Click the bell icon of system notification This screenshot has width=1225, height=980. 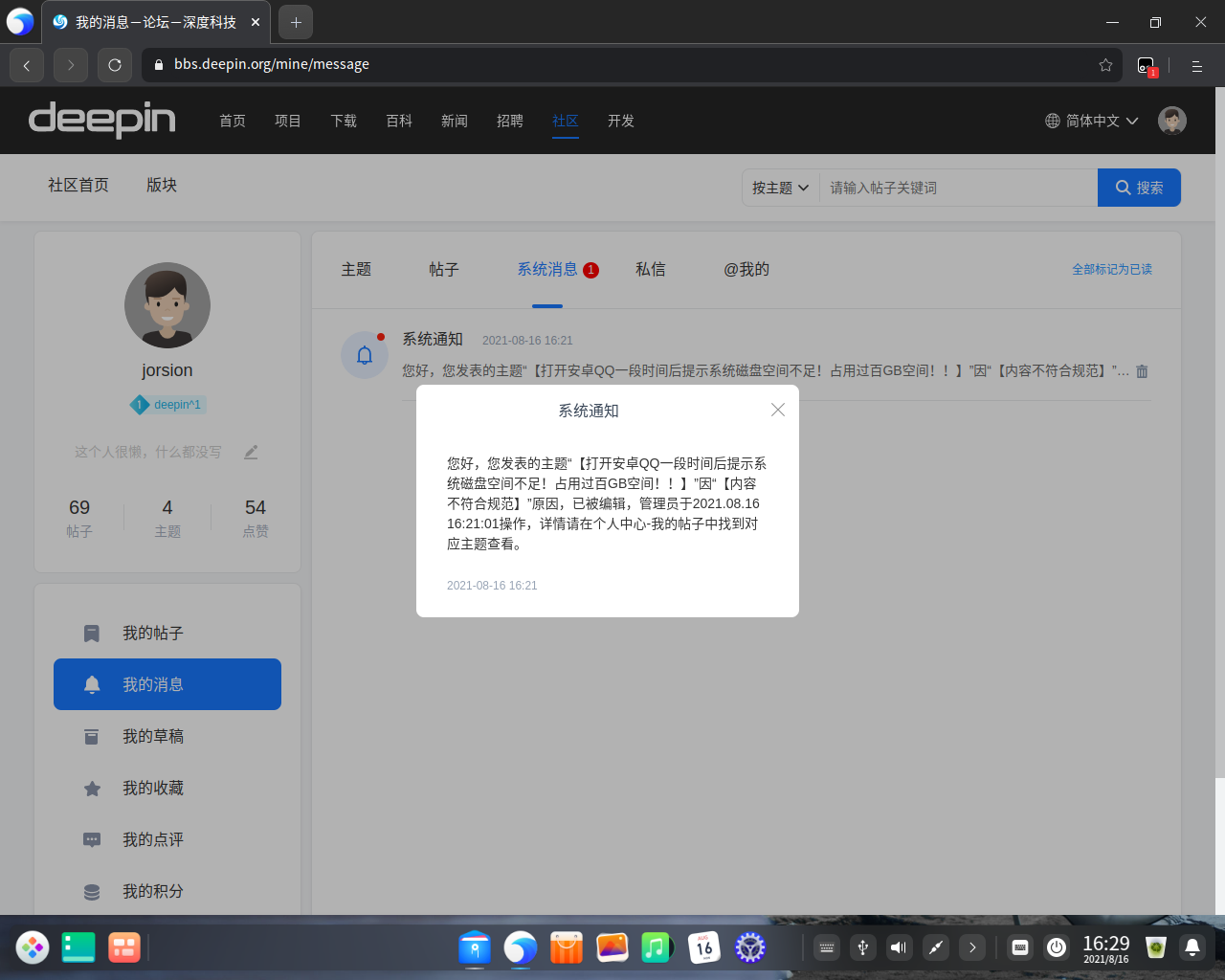pyautogui.click(x=365, y=355)
